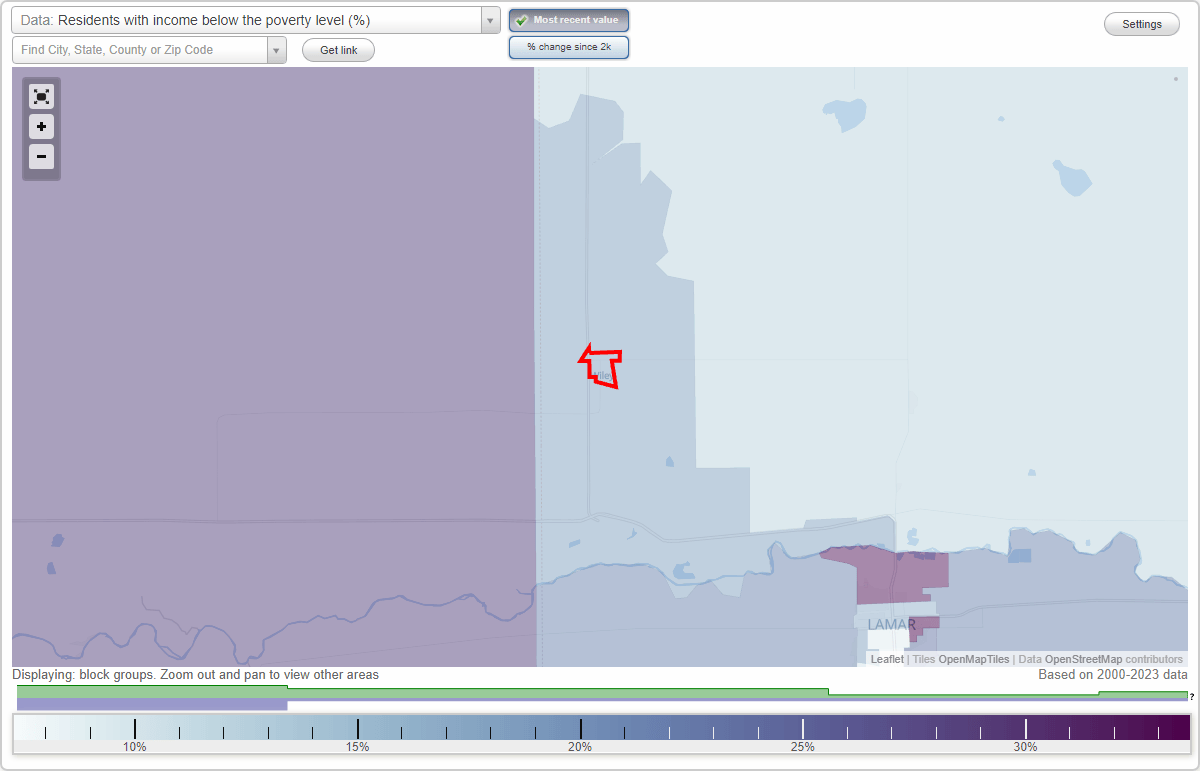
Task: Click the LAMAR label on the map
Action: point(891,624)
